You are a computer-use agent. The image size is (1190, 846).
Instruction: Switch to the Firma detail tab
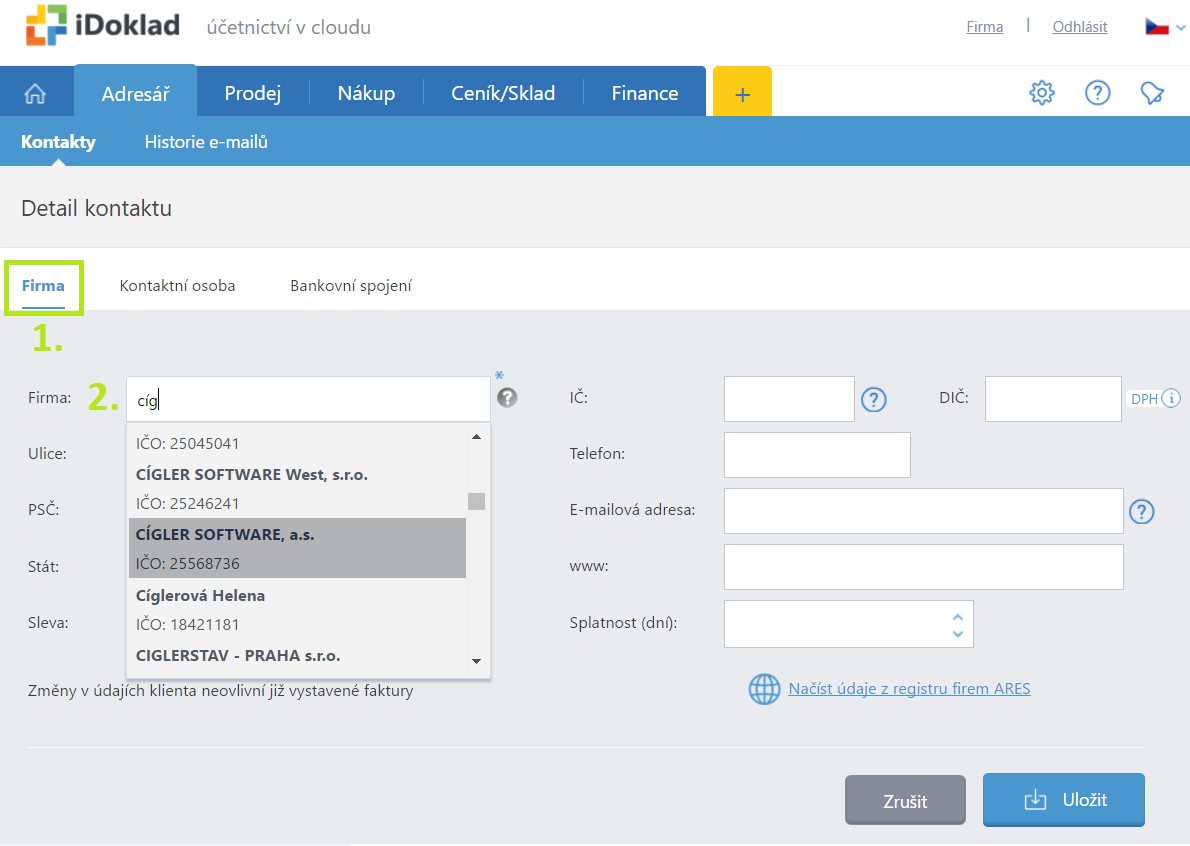point(43,286)
